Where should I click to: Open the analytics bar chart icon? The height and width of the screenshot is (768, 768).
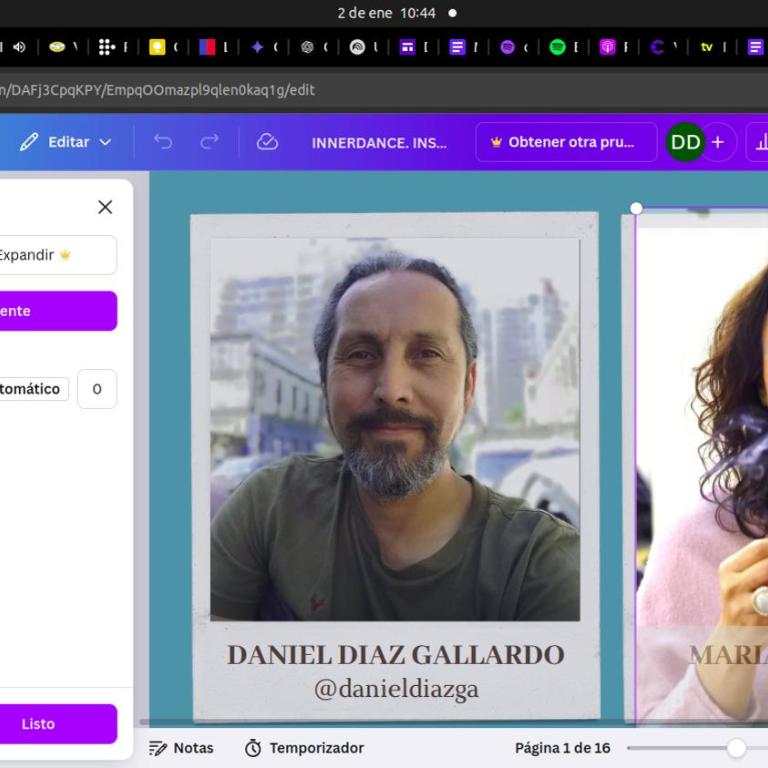click(x=760, y=142)
